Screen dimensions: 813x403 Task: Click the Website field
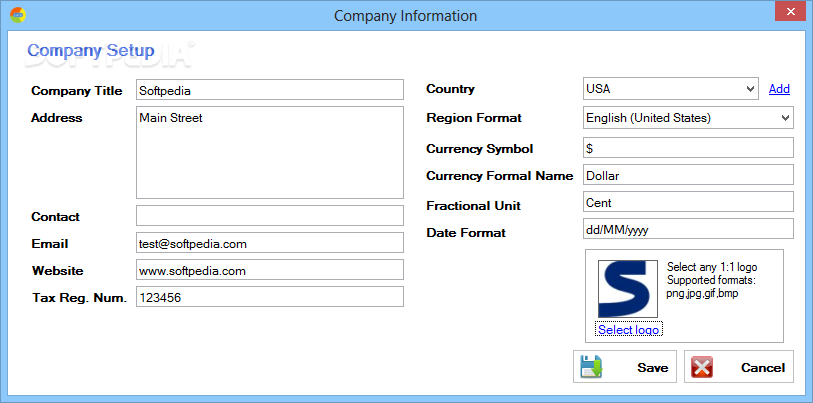point(270,270)
